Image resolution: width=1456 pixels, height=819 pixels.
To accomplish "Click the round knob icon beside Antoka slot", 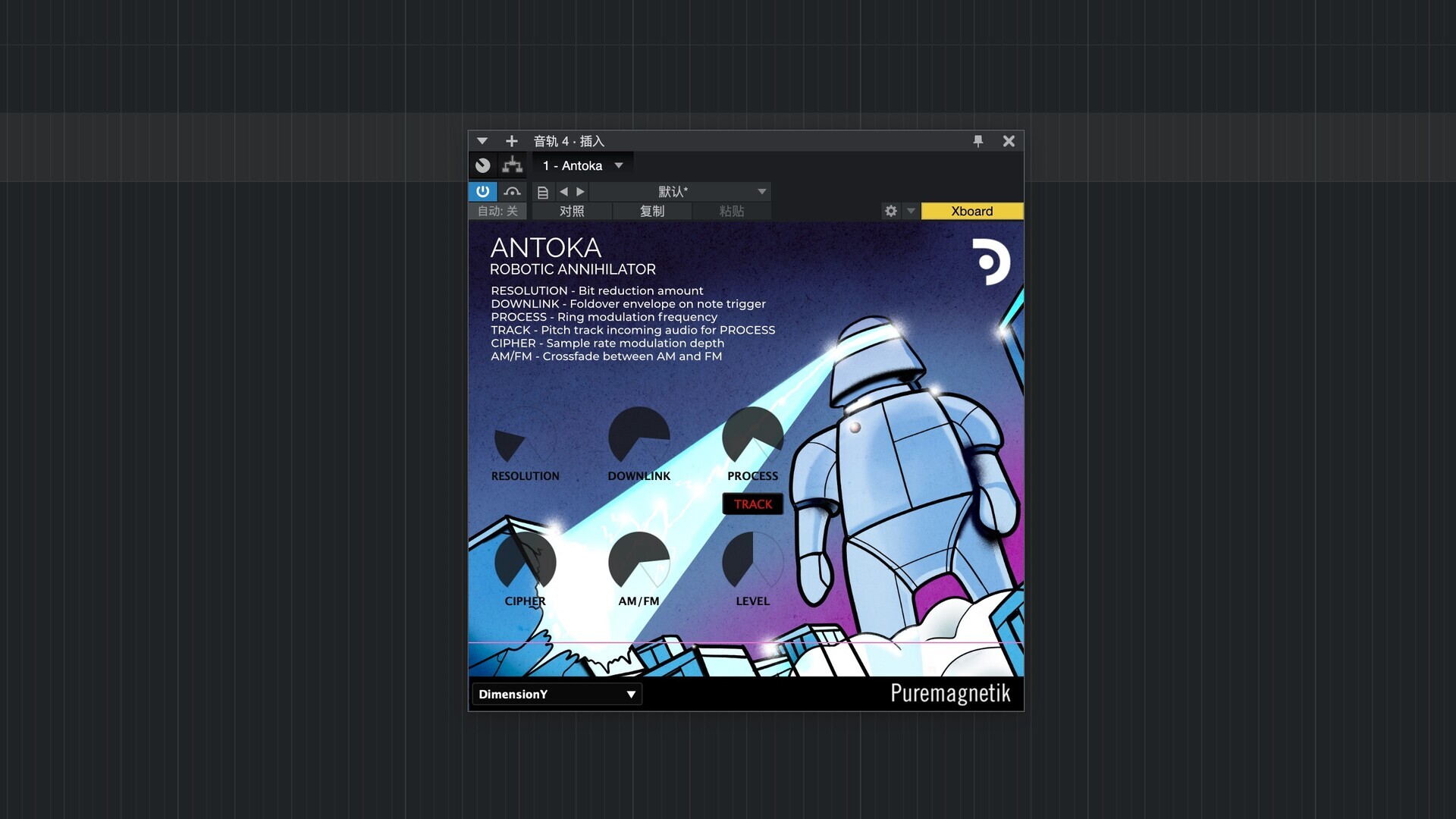I will click(483, 165).
